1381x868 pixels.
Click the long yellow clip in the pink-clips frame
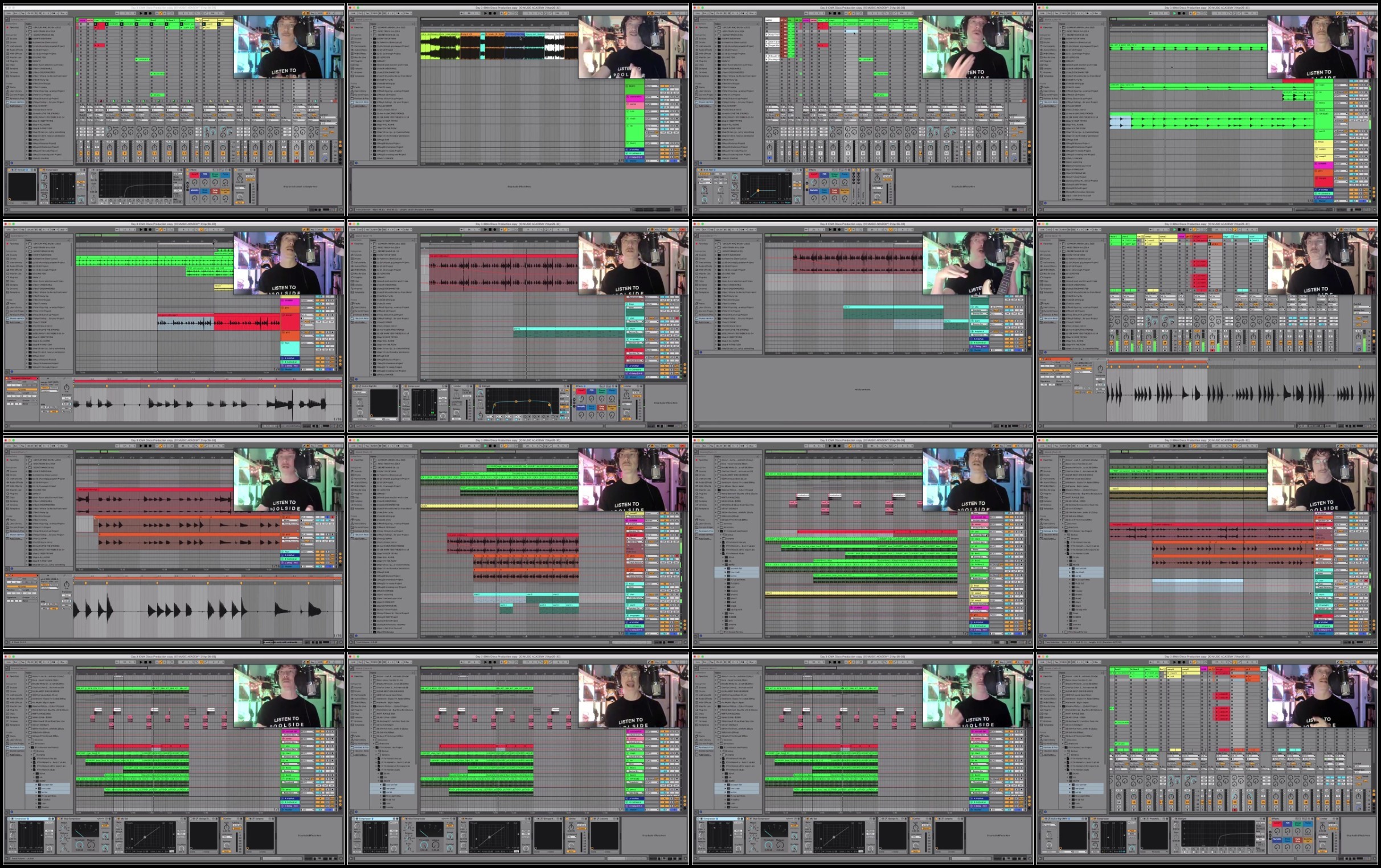(862, 594)
